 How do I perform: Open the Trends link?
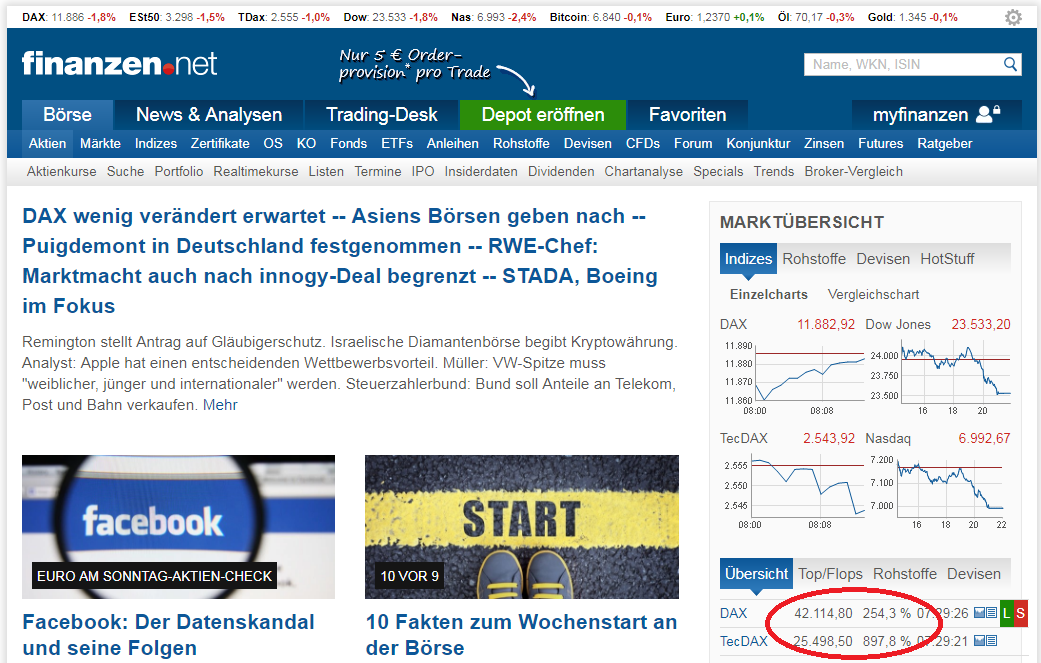click(773, 171)
